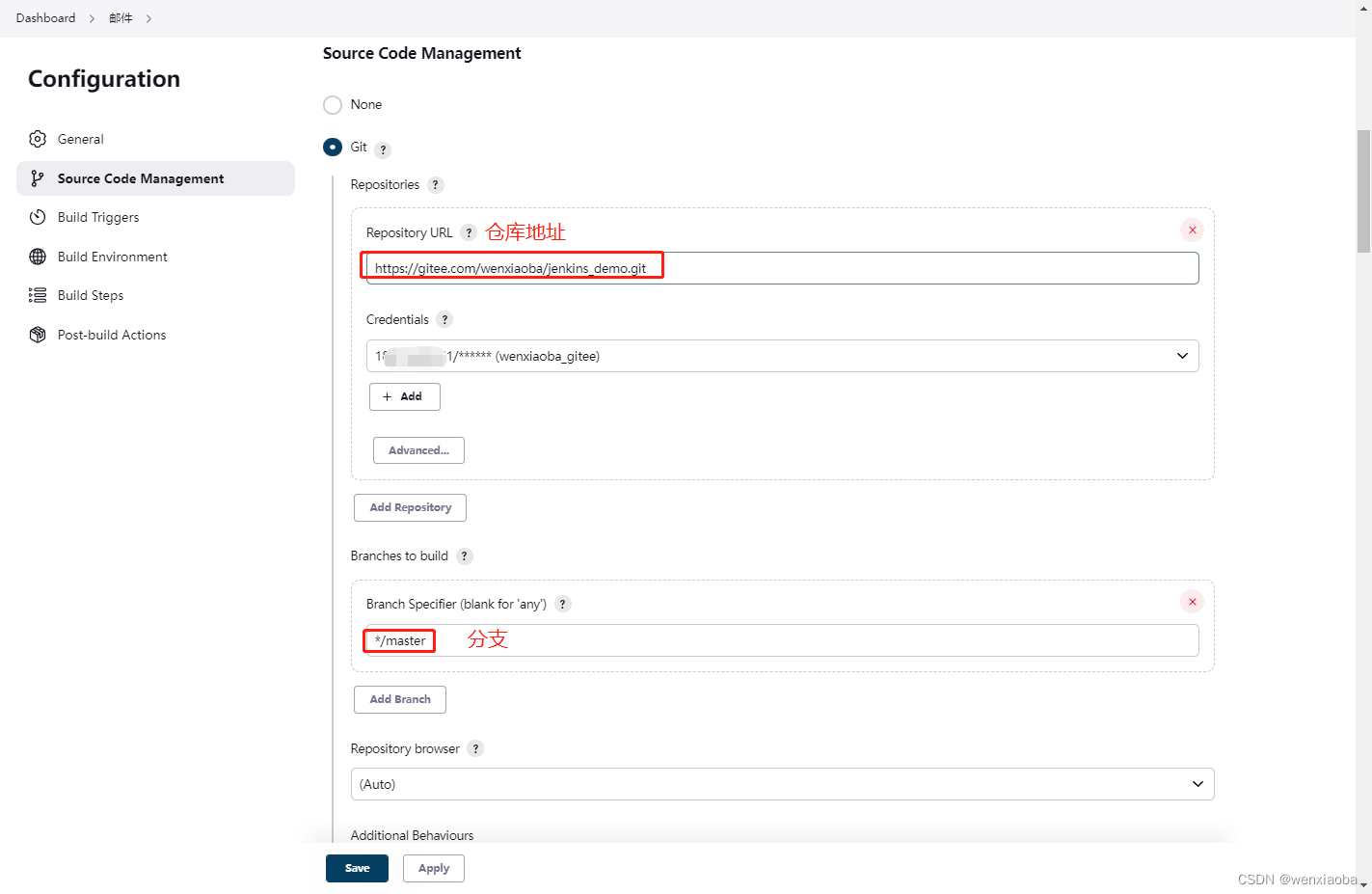Click into the Branch Specifier field
The height and width of the screenshot is (894, 1372).
pos(783,640)
